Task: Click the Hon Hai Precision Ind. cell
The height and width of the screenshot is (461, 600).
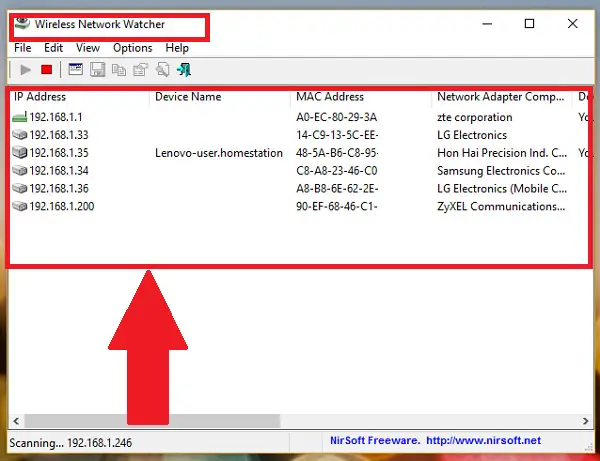Action: [x=502, y=153]
